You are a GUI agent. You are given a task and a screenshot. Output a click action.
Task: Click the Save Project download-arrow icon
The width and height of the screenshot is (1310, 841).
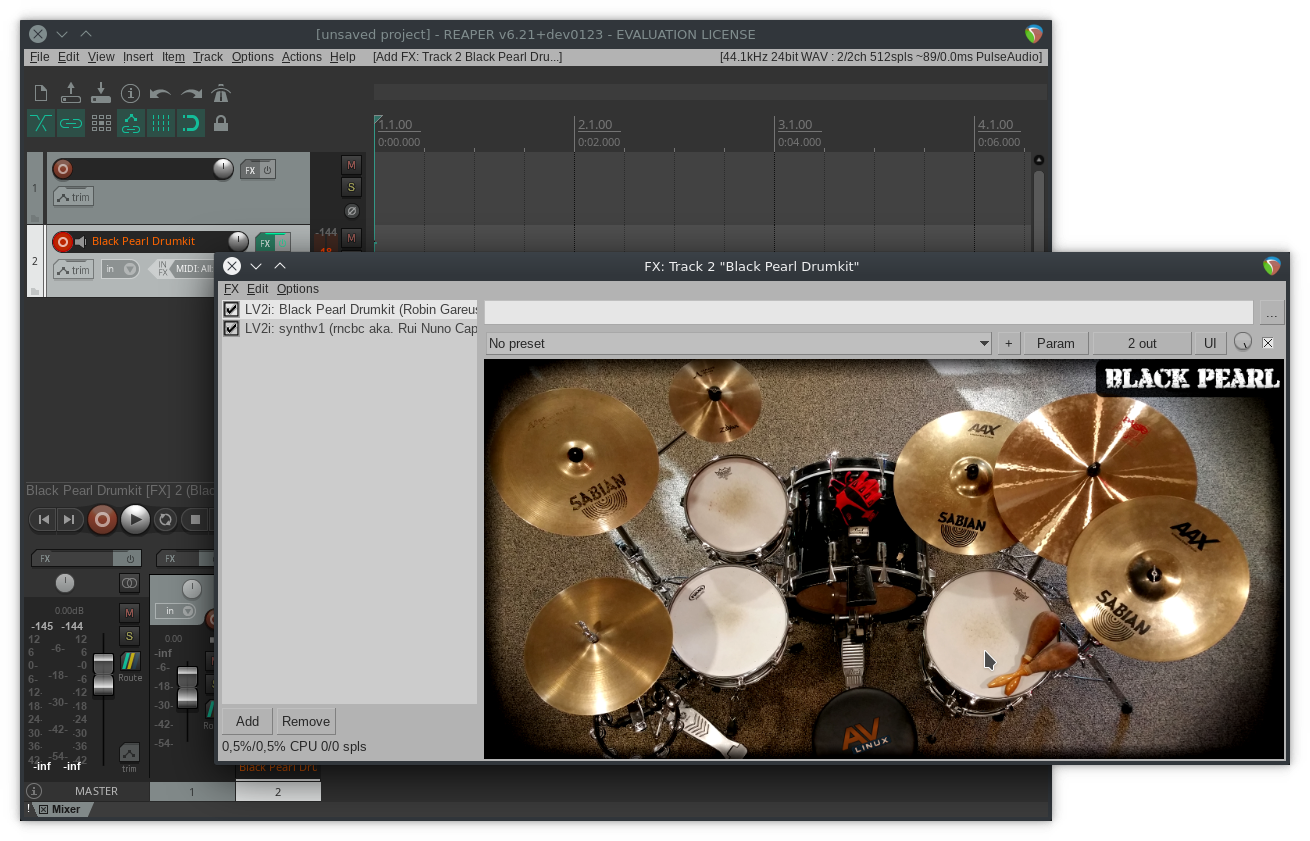(x=101, y=93)
